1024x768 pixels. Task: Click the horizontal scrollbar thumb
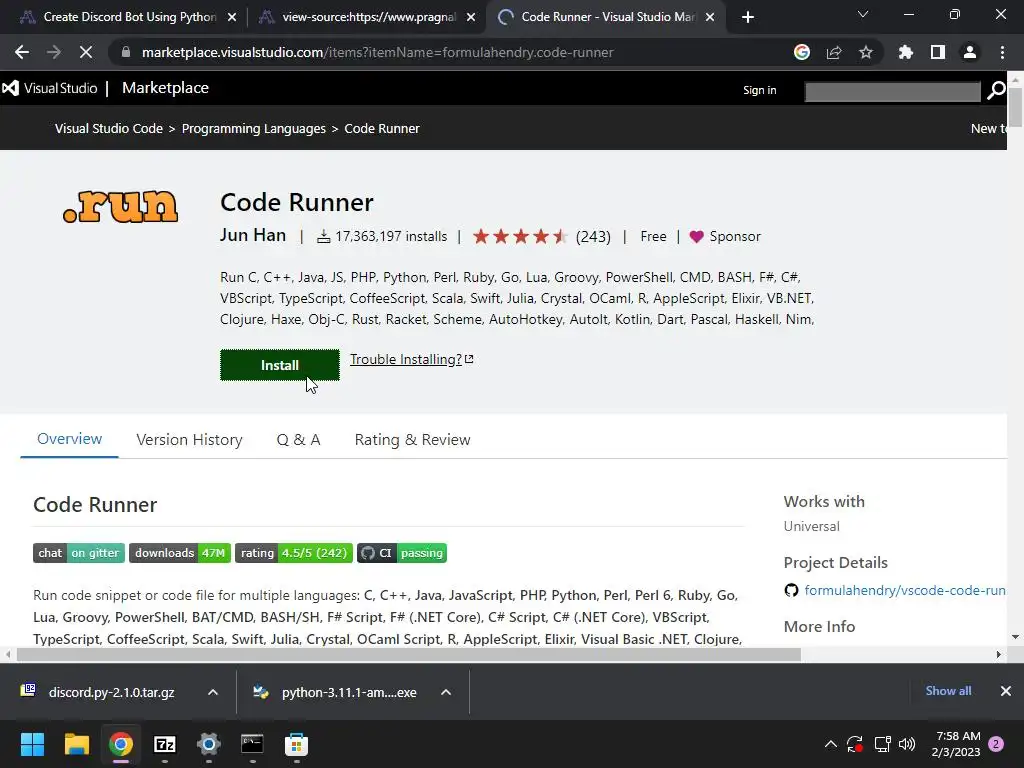point(409,654)
